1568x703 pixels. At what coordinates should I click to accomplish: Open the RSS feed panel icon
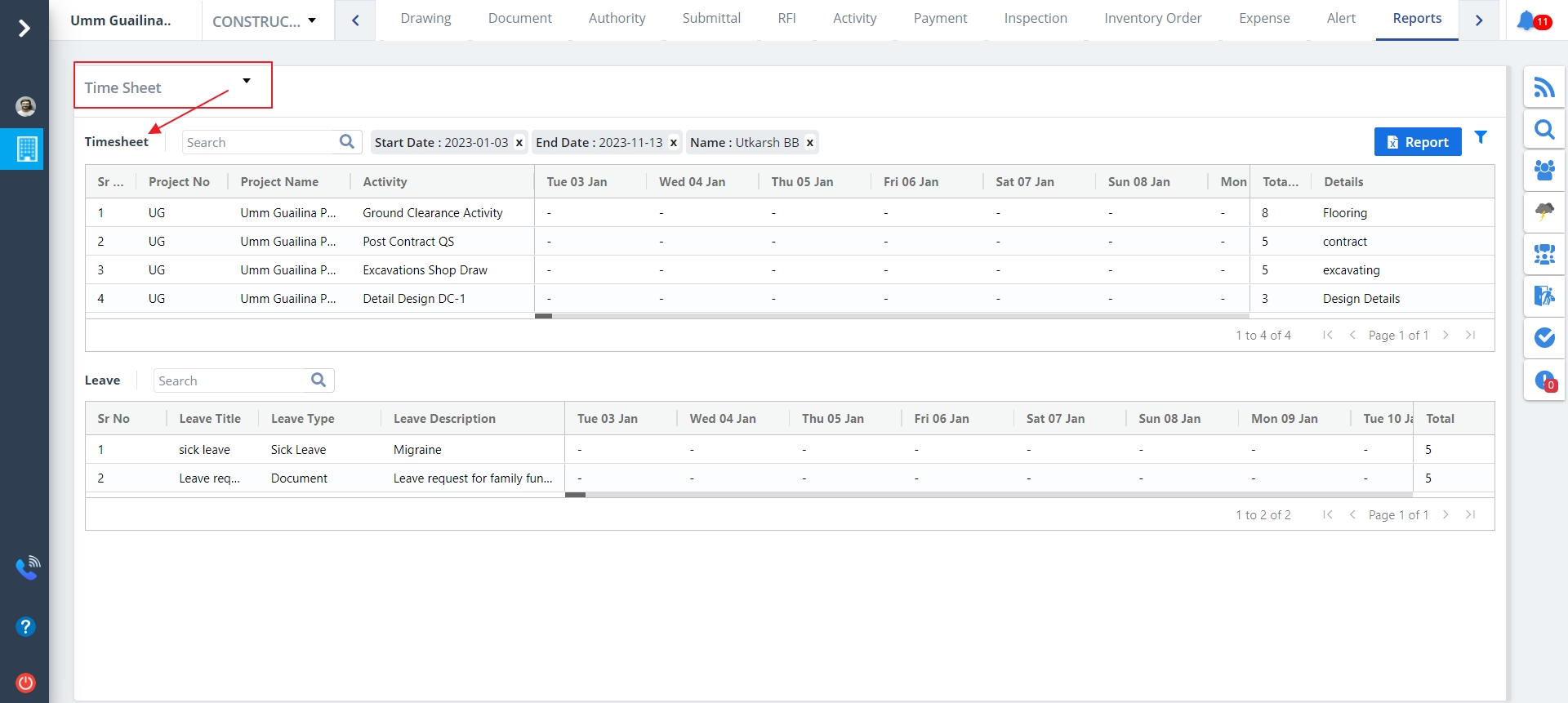coord(1543,87)
